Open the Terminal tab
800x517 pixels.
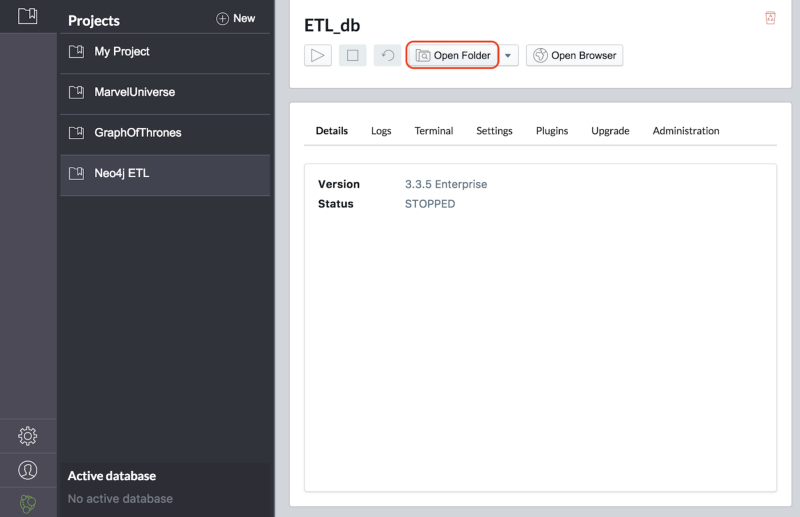click(434, 131)
